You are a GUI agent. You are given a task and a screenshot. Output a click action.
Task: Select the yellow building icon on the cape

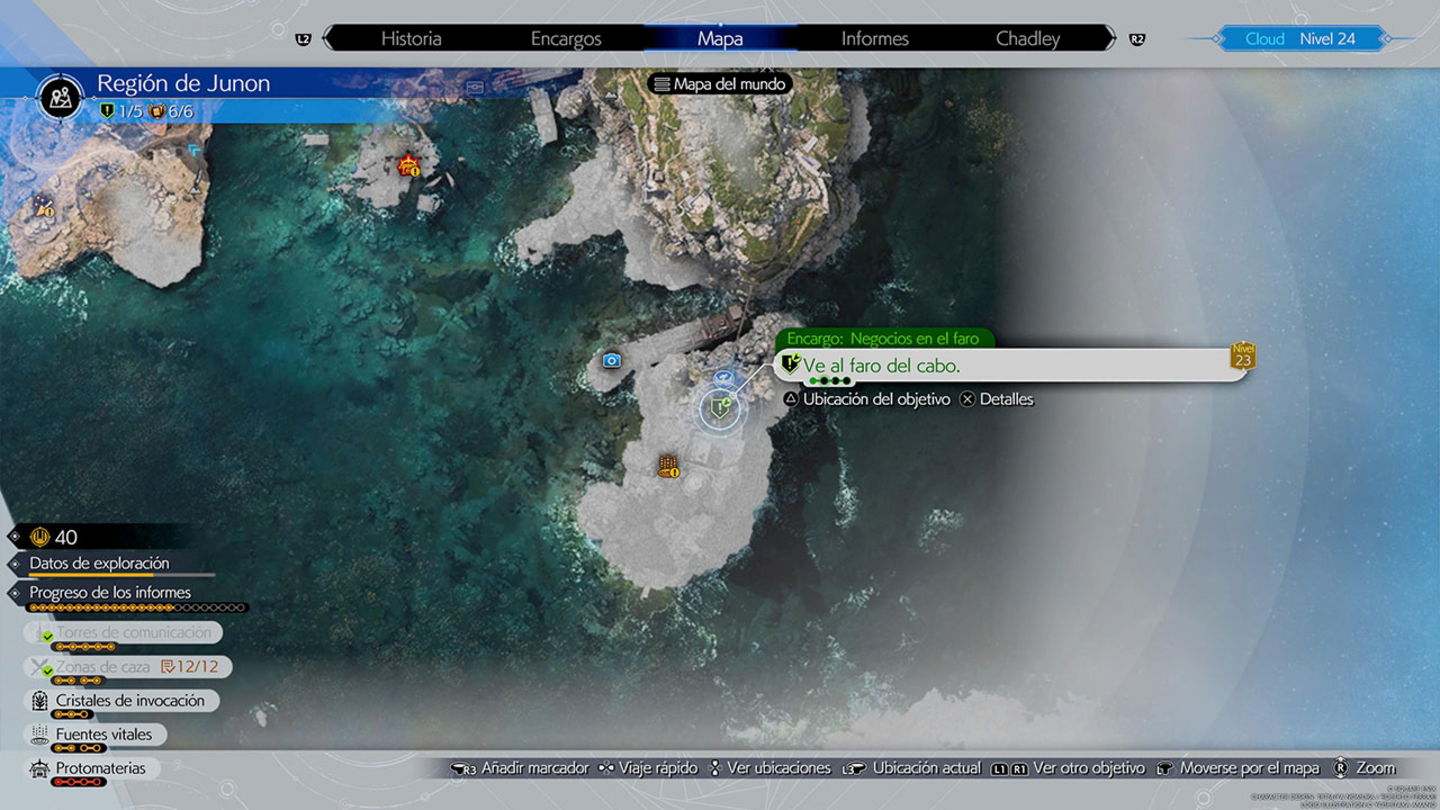(x=668, y=466)
